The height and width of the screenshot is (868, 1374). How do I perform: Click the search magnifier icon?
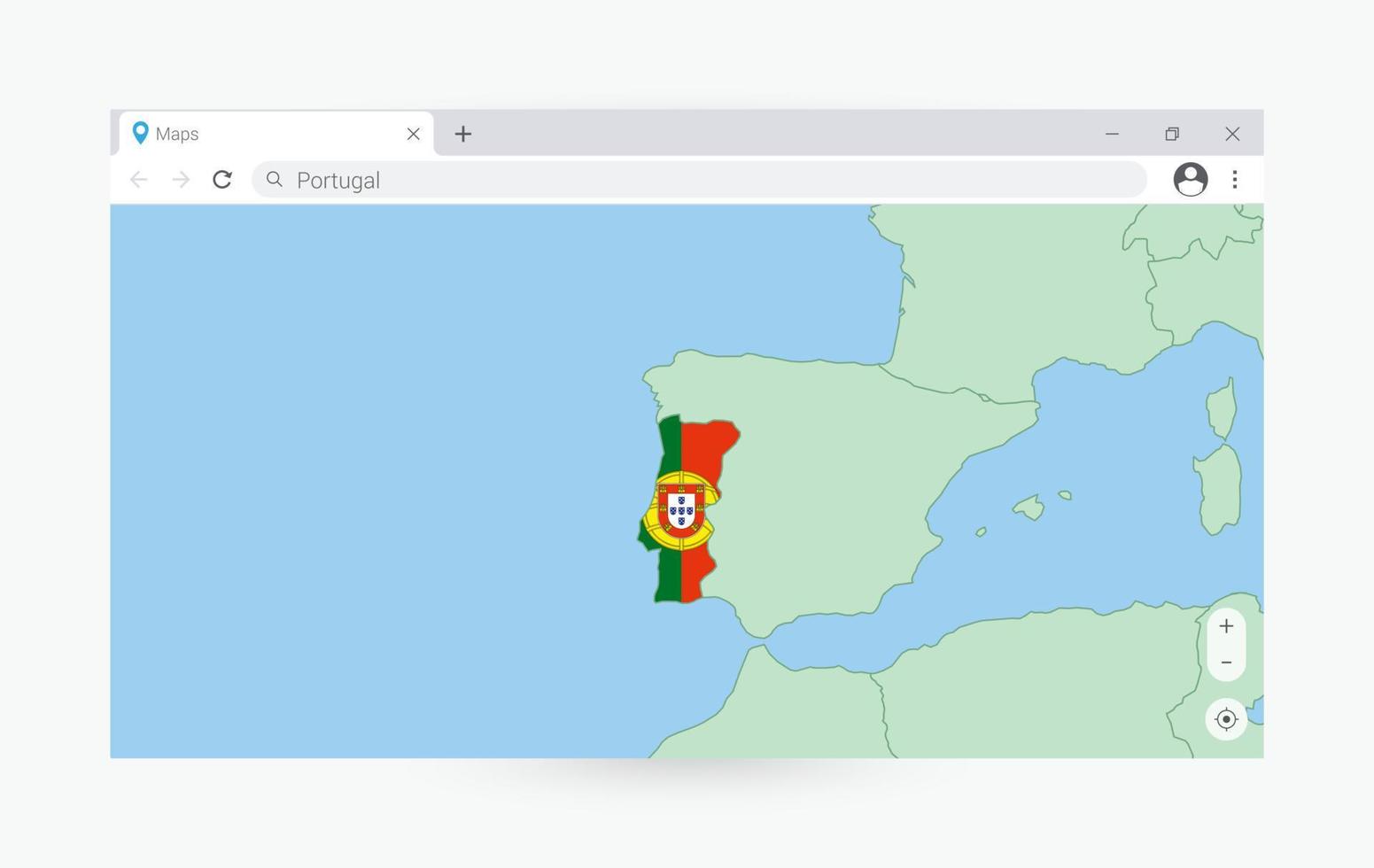click(x=275, y=180)
